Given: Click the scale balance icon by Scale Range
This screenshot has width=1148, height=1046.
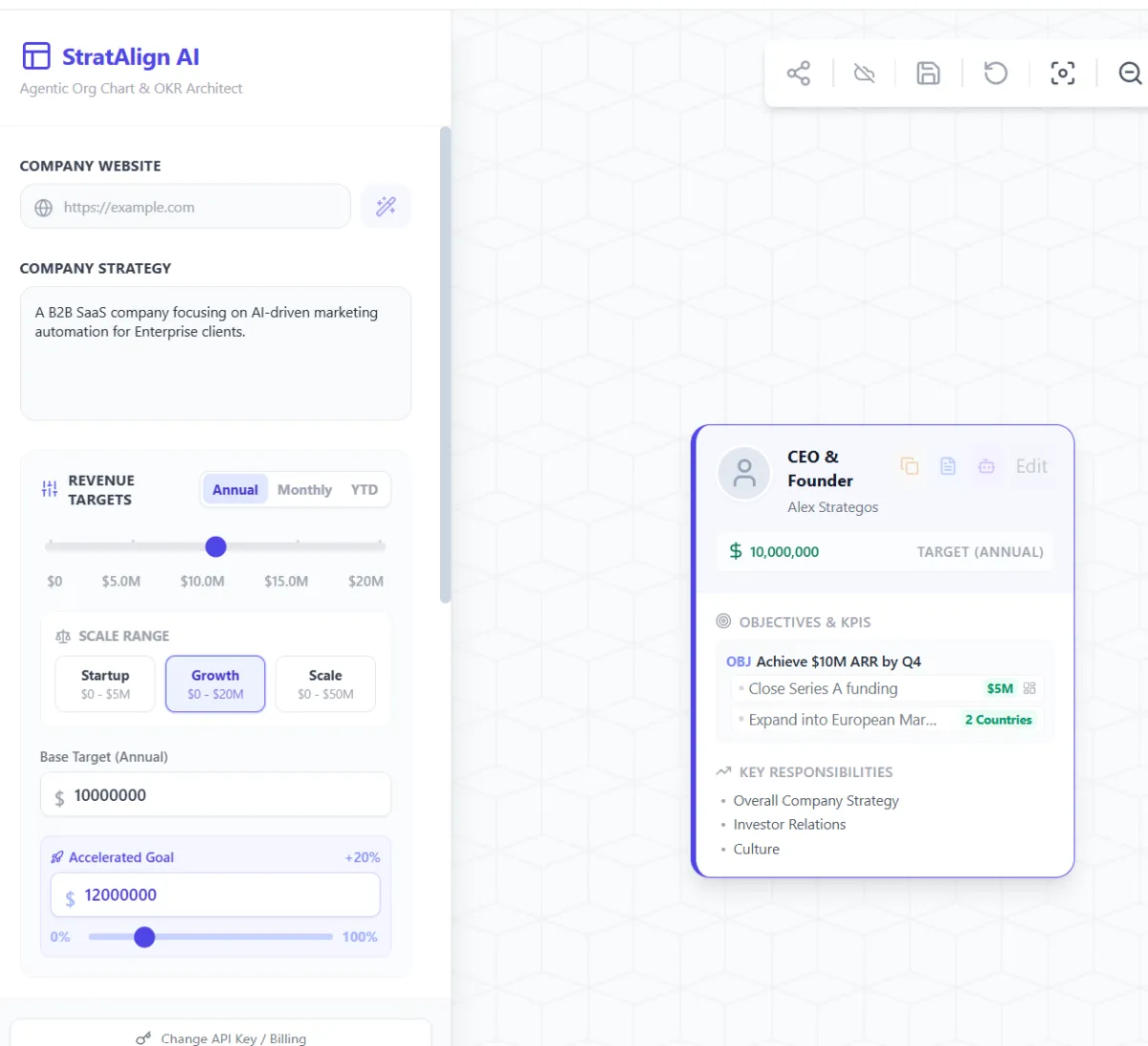Looking at the screenshot, I should [63, 636].
